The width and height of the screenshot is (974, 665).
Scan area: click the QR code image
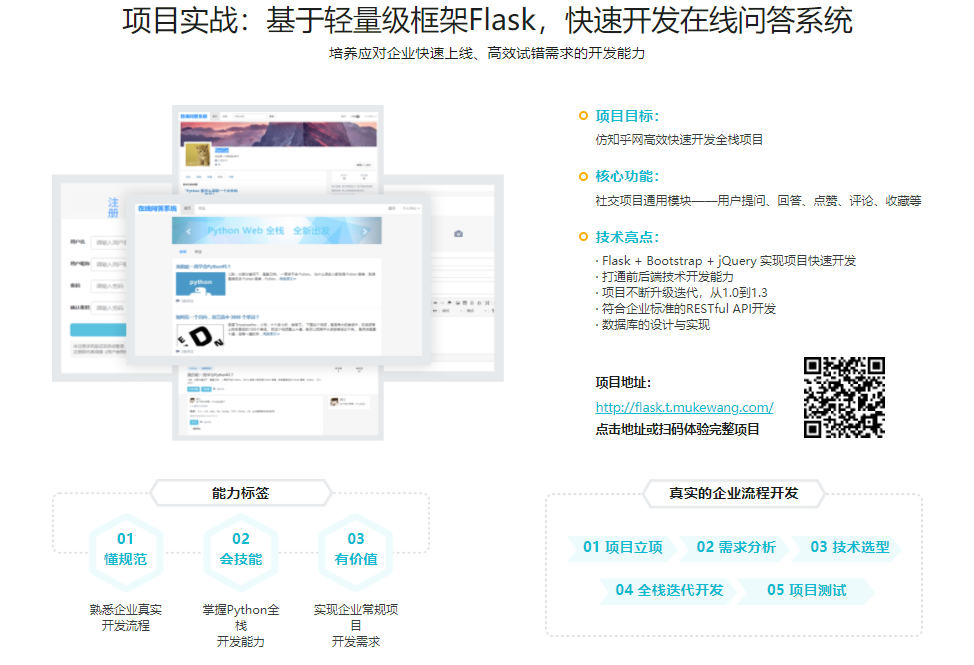pos(844,397)
